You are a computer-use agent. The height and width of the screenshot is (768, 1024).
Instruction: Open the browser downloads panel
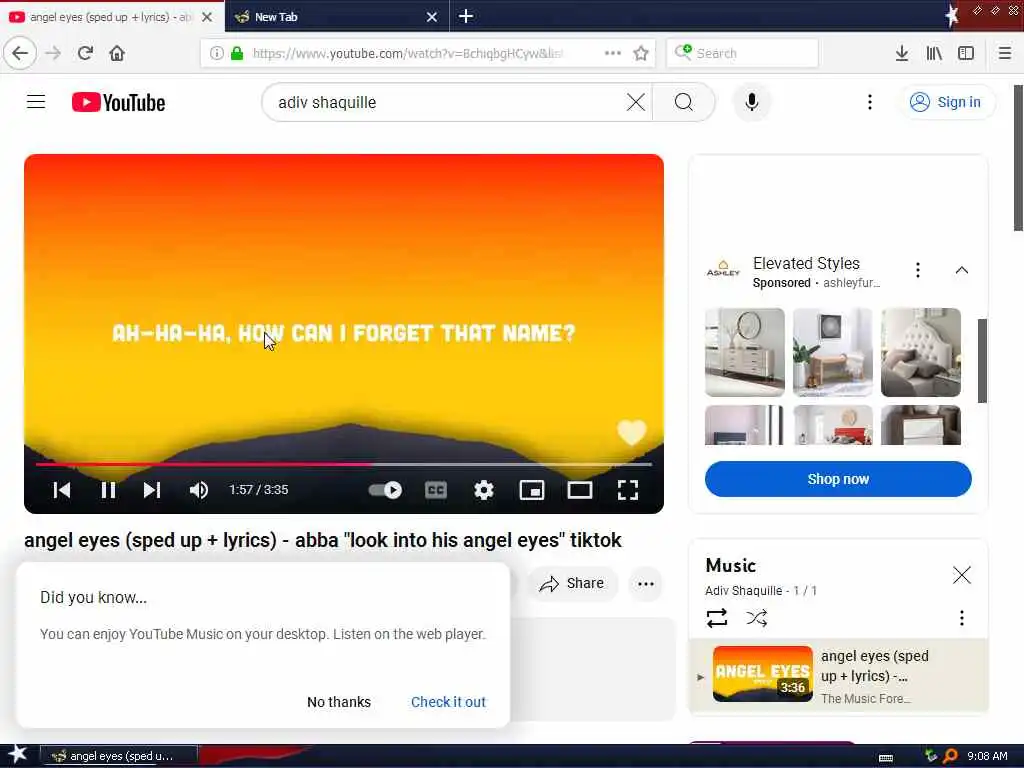point(901,53)
